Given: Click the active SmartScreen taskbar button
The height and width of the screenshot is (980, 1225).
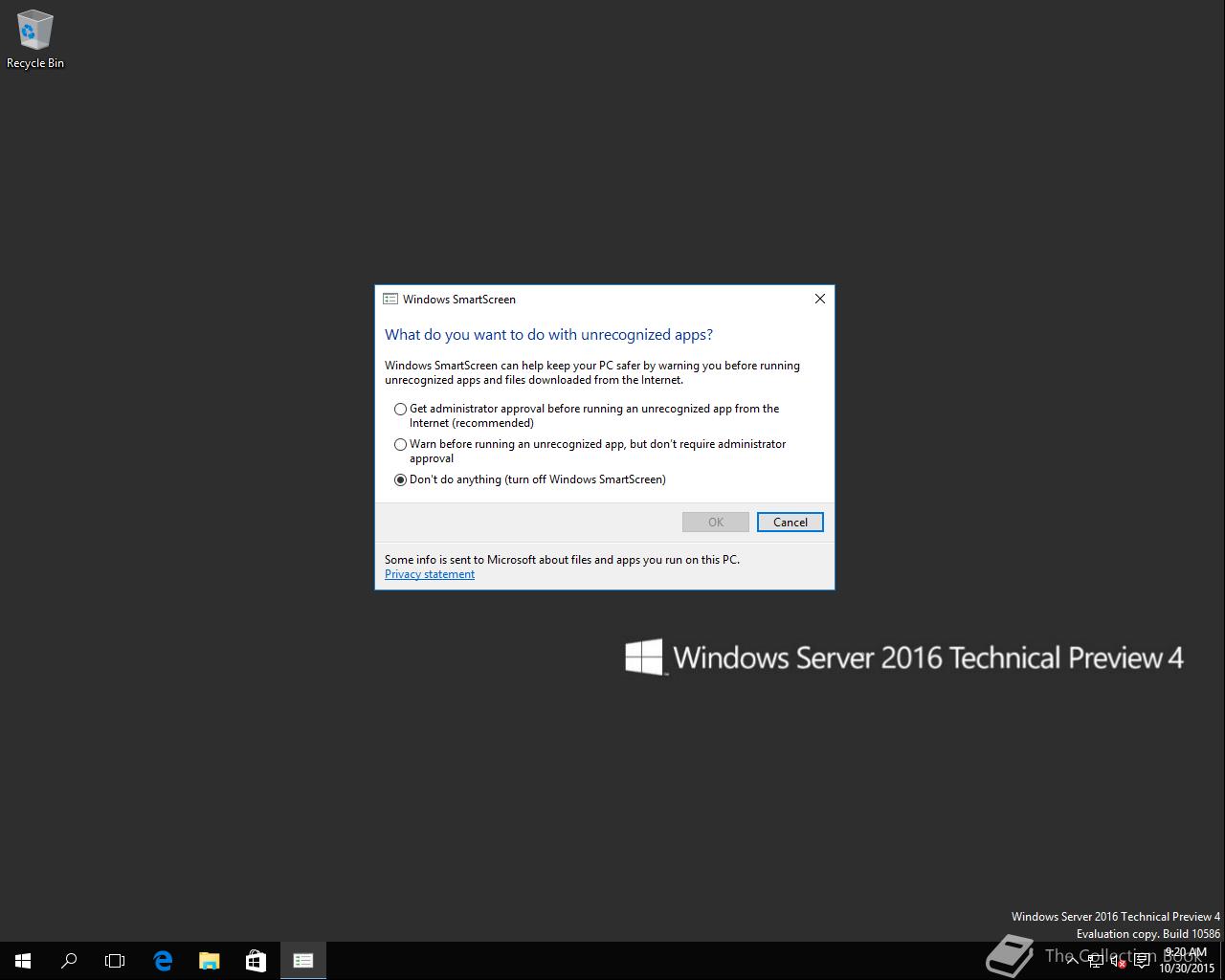Looking at the screenshot, I should click(x=303, y=961).
